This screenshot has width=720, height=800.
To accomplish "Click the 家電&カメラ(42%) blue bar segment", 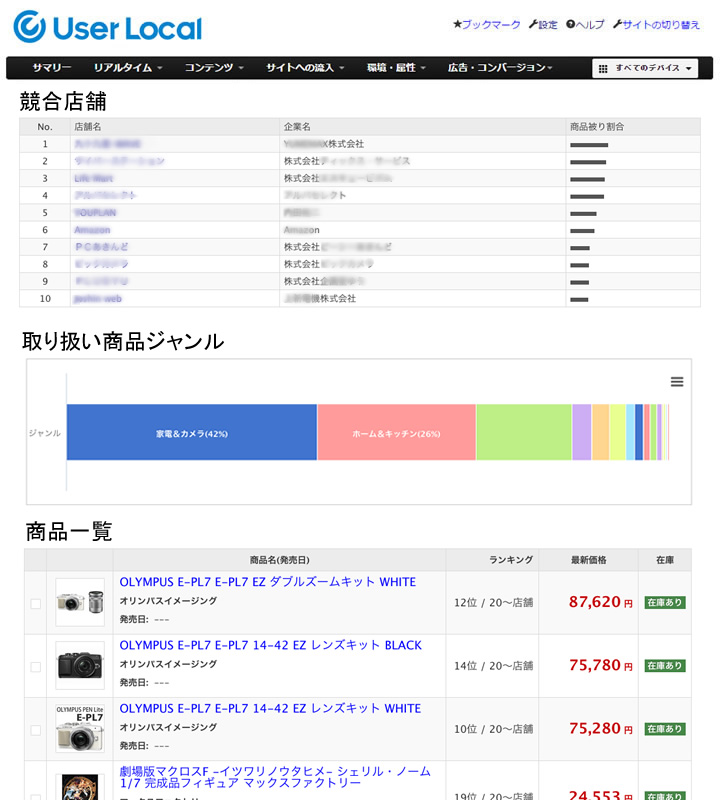I will (192, 433).
